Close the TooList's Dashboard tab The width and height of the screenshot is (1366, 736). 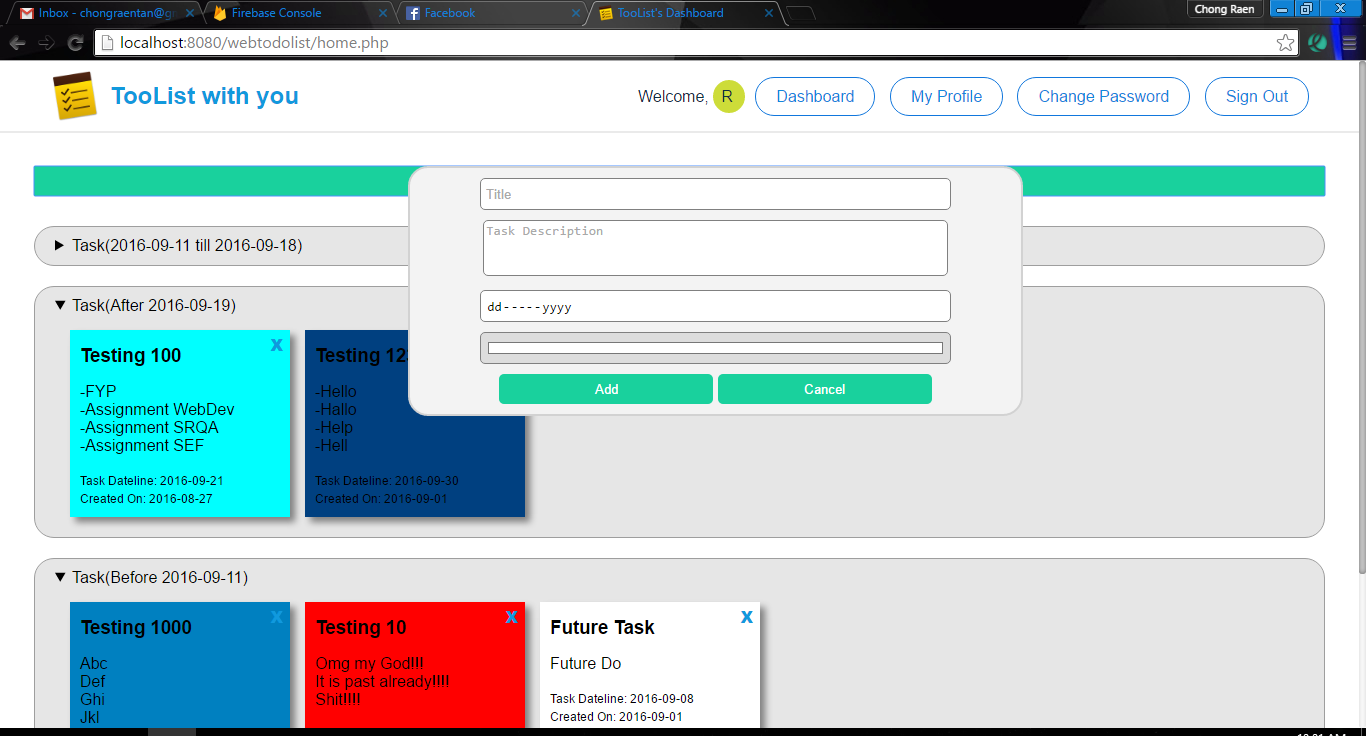click(x=768, y=13)
